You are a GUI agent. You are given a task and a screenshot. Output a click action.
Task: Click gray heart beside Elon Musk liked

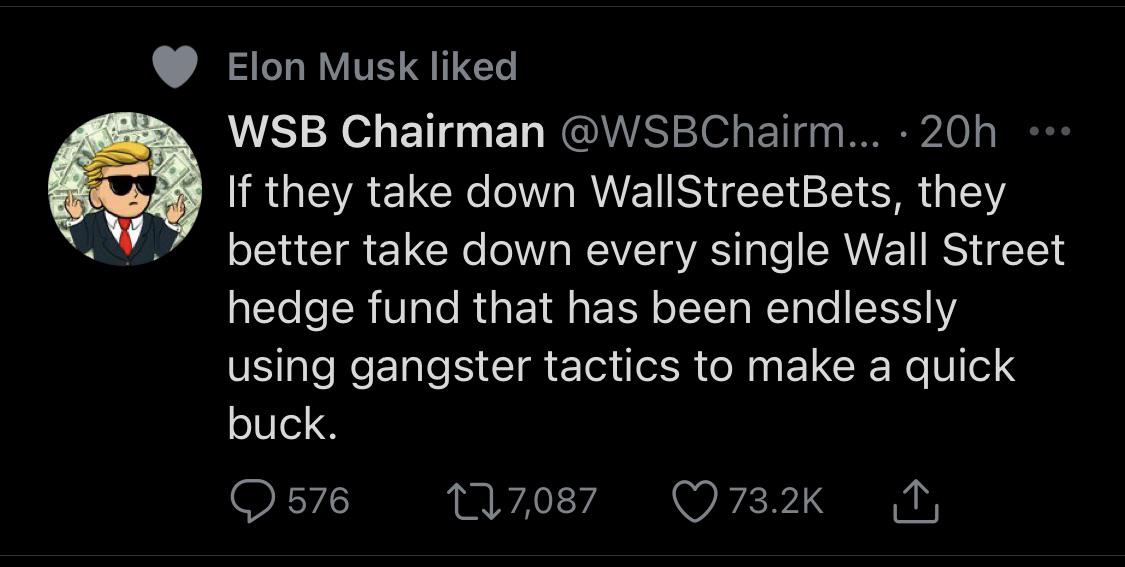(173, 68)
